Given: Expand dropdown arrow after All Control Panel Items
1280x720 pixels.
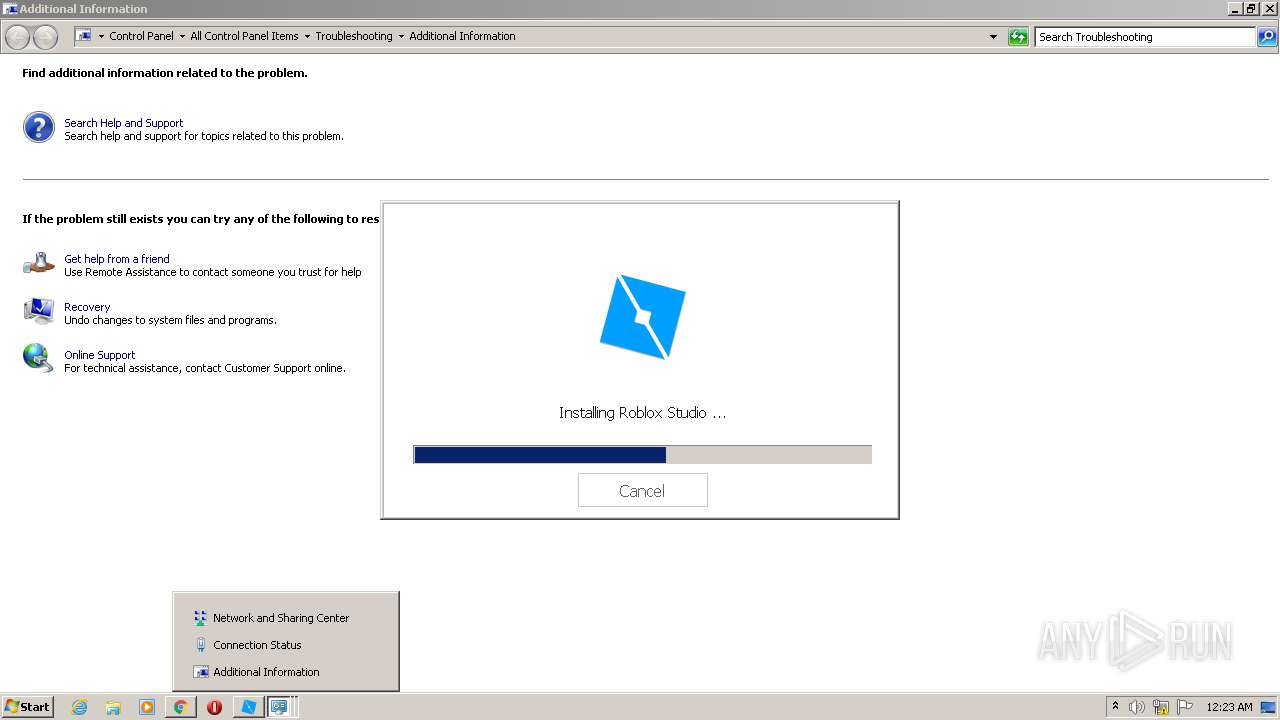Looking at the screenshot, I should 307,36.
